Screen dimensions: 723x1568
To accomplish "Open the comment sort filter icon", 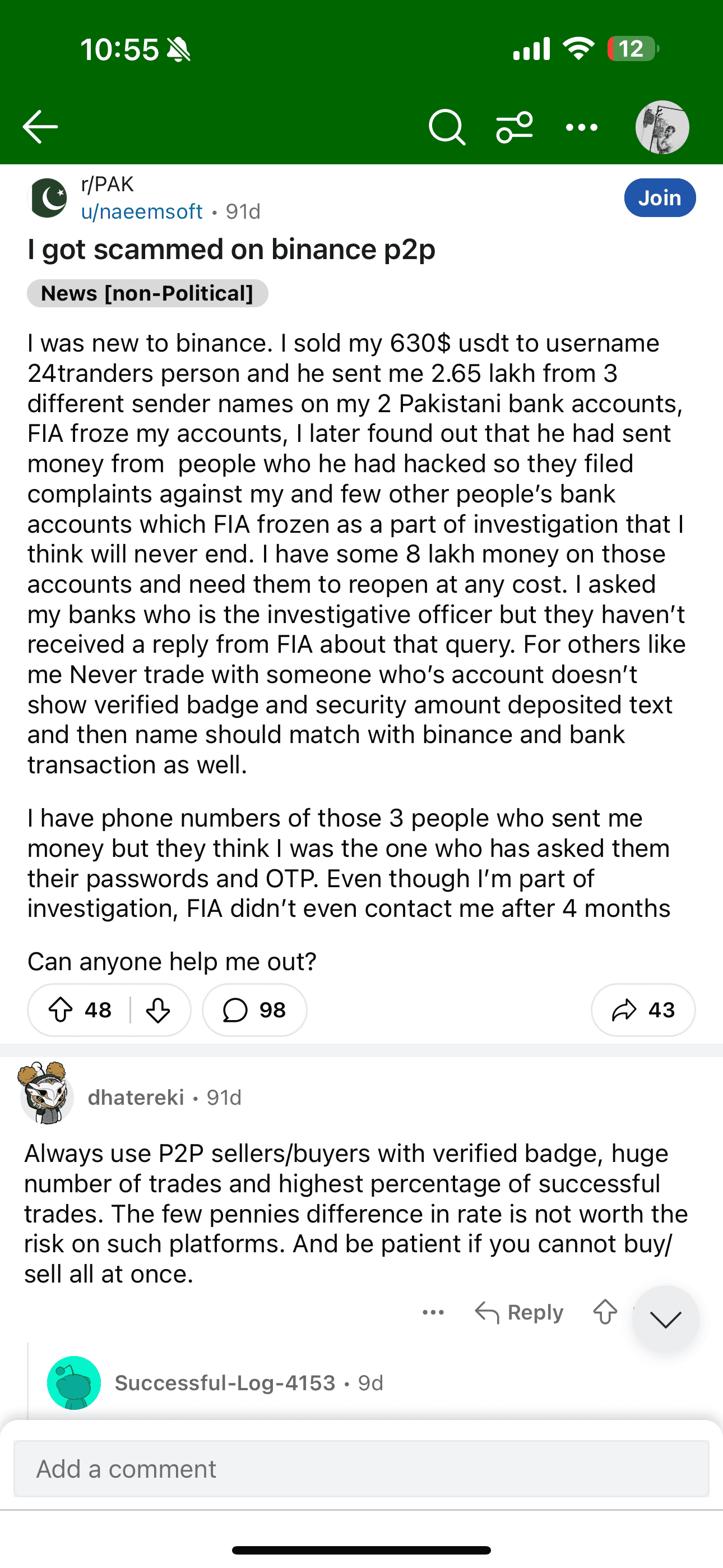I will pyautogui.click(x=515, y=127).
